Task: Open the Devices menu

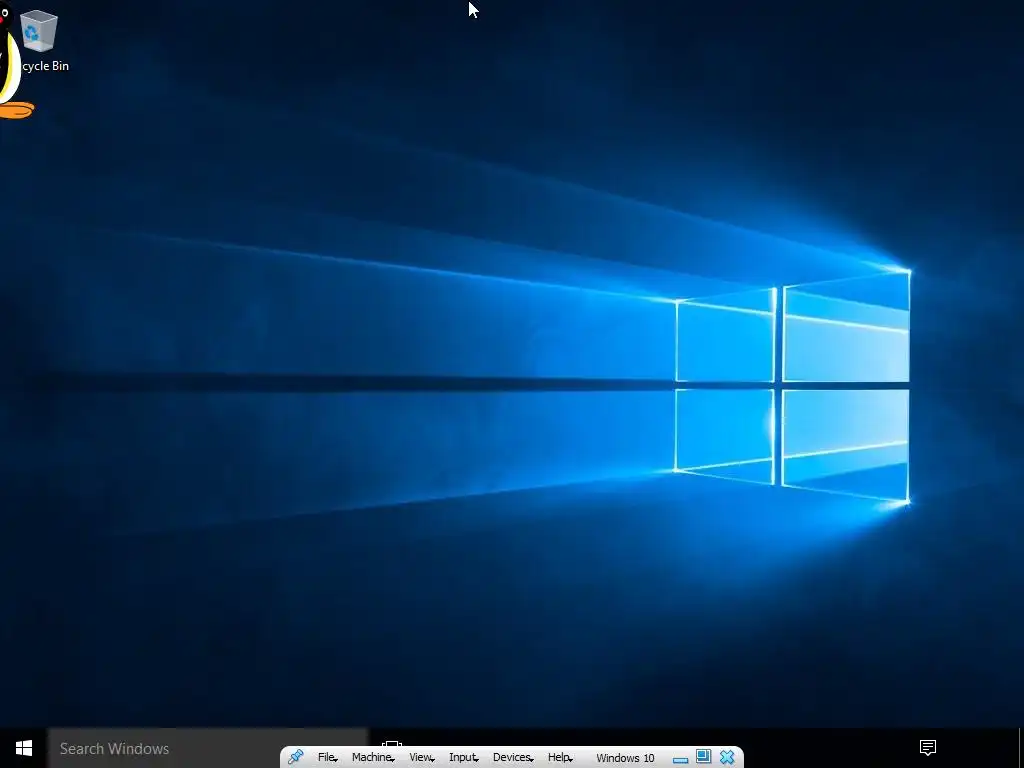Action: [x=513, y=758]
